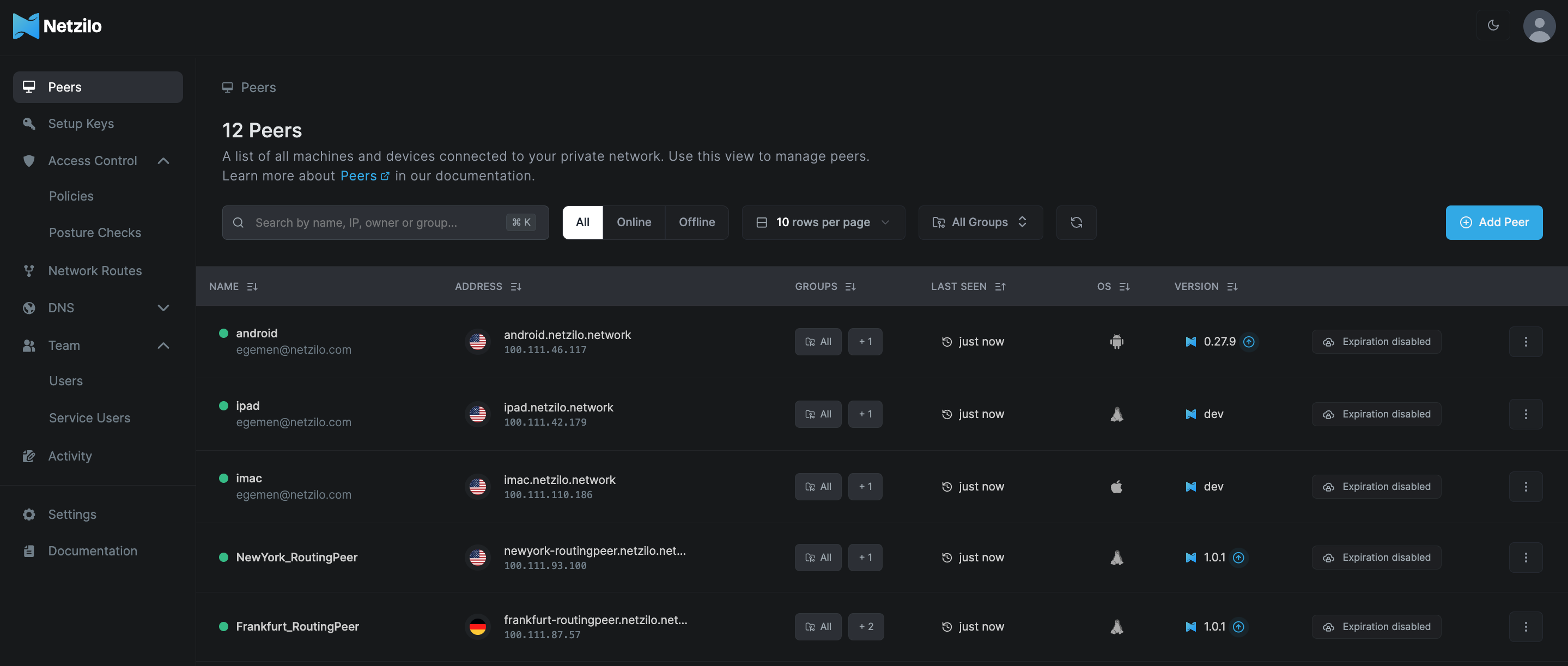Sort peers by Last Seen column
The height and width of the screenshot is (666, 1568).
pyautogui.click(x=968, y=286)
